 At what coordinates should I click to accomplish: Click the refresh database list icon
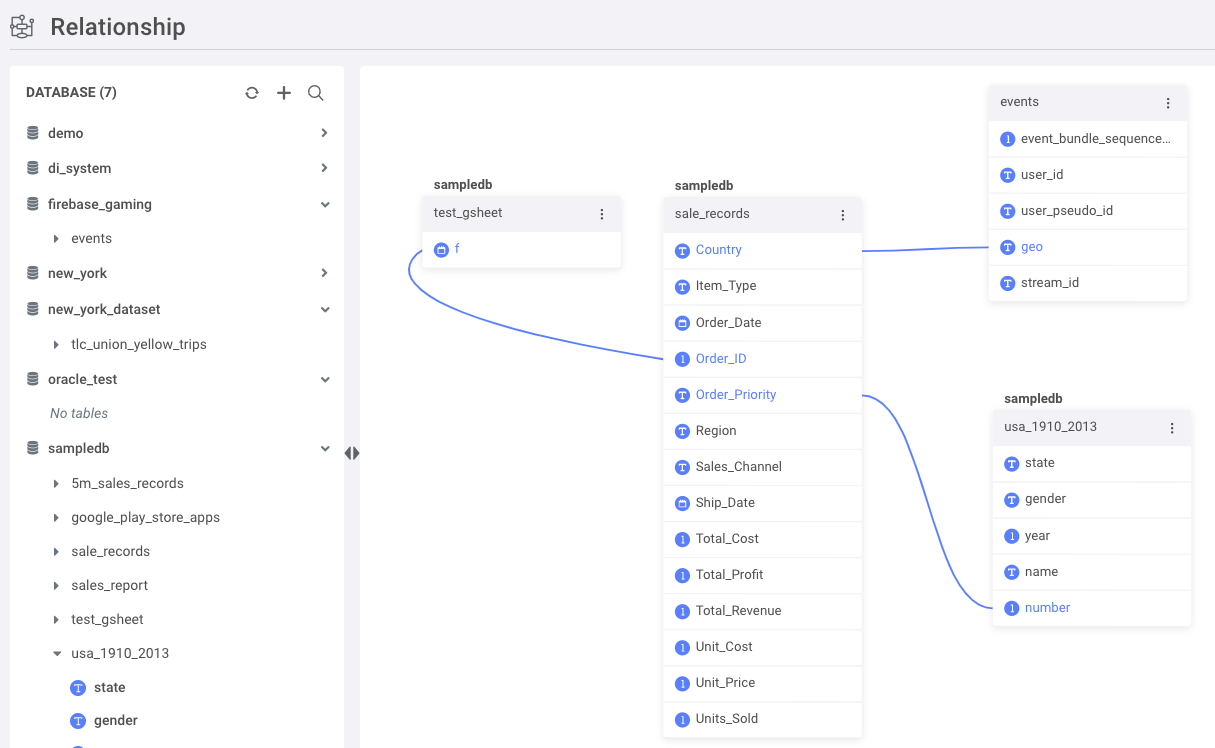(x=252, y=93)
